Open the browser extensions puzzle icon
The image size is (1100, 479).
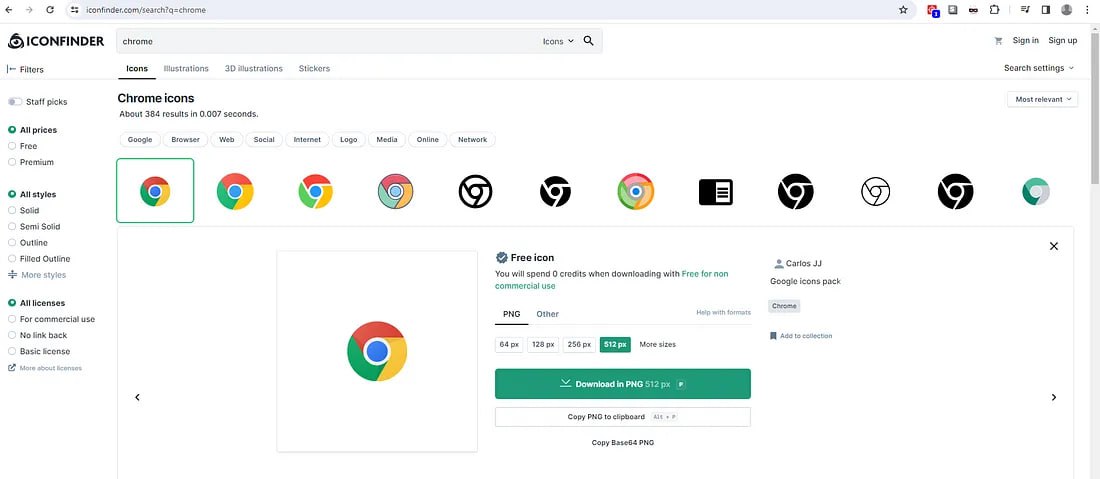tap(994, 10)
